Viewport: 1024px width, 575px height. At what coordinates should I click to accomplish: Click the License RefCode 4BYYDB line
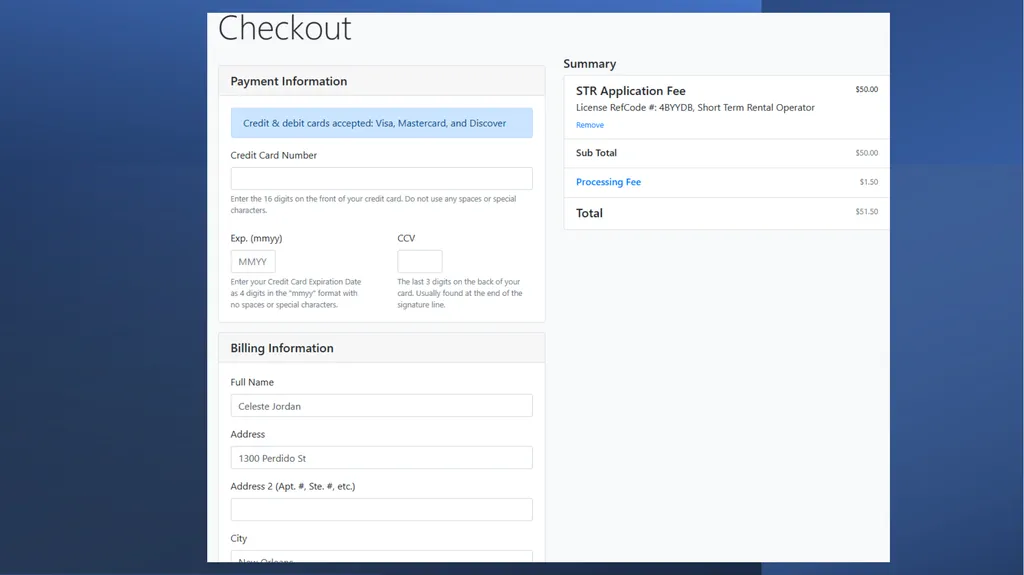[x=695, y=108]
